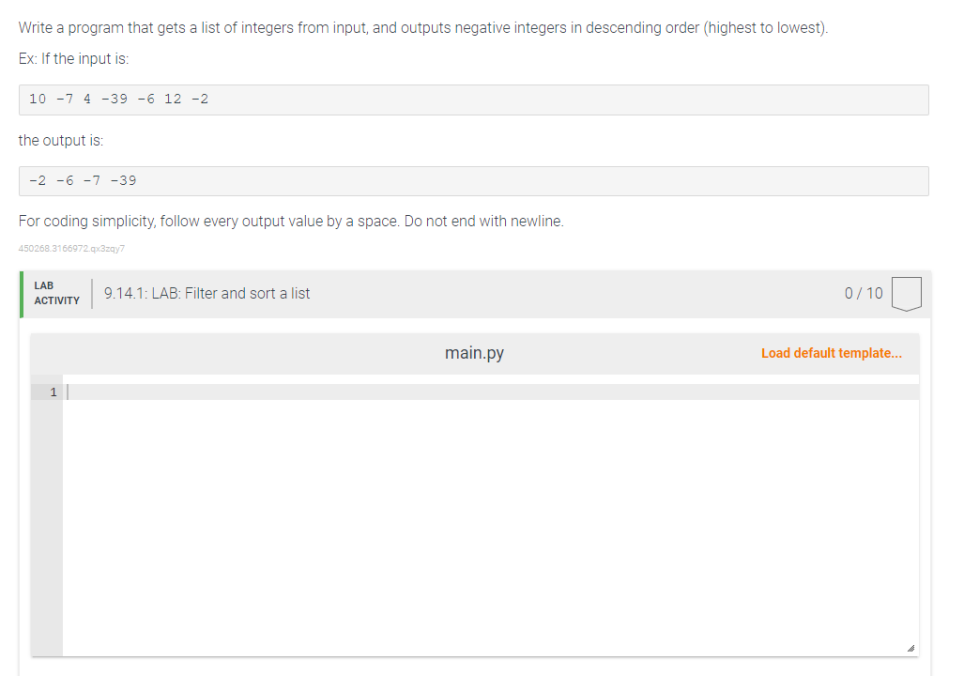Click the completion badge icon beside the score

906,294
